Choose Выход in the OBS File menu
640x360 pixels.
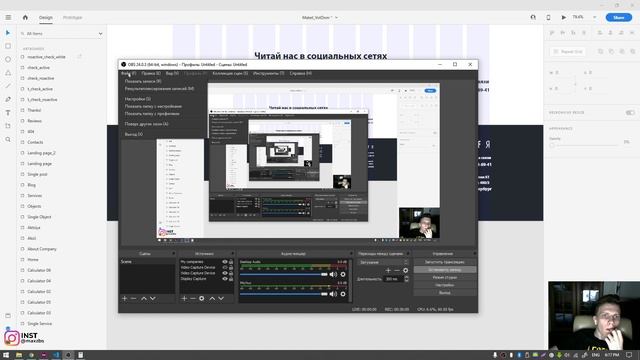(134, 134)
